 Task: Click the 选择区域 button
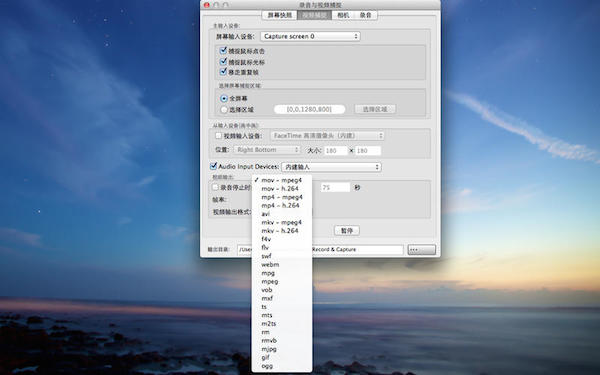375,109
